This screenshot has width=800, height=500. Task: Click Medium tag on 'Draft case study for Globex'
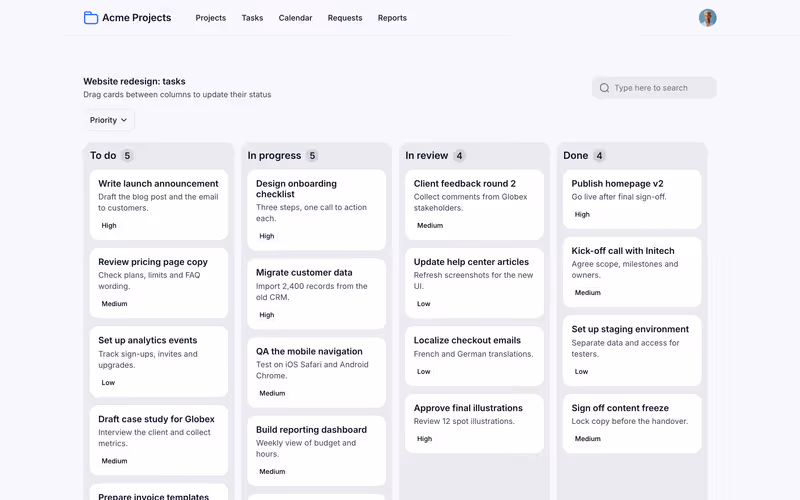[x=114, y=461]
